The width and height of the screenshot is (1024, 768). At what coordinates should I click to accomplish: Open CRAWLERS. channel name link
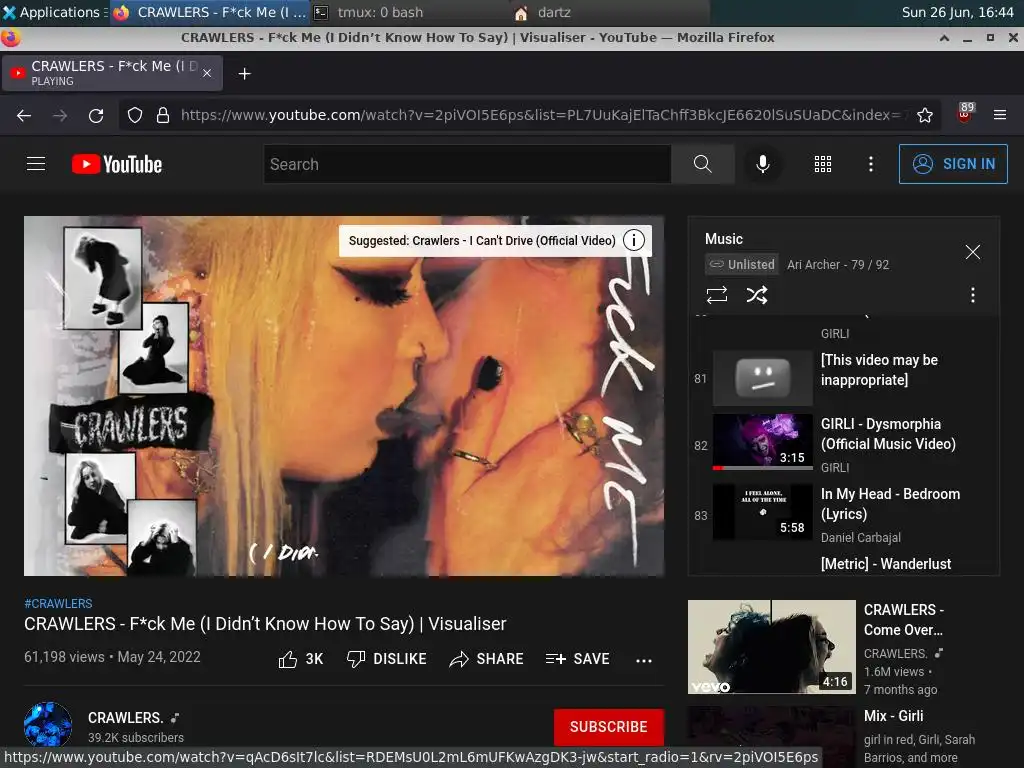click(125, 718)
